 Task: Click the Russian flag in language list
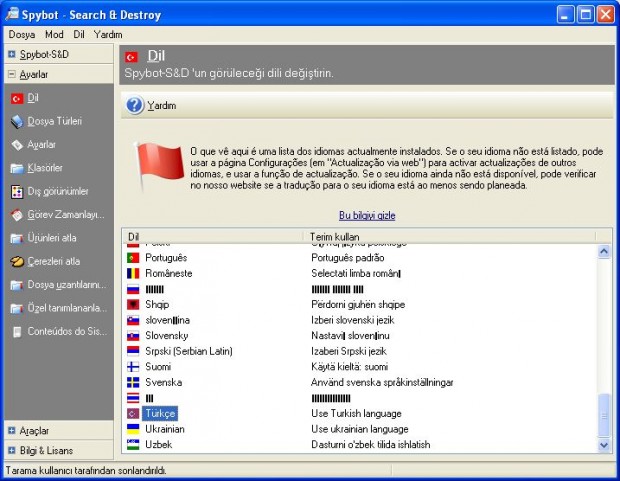(x=133, y=289)
